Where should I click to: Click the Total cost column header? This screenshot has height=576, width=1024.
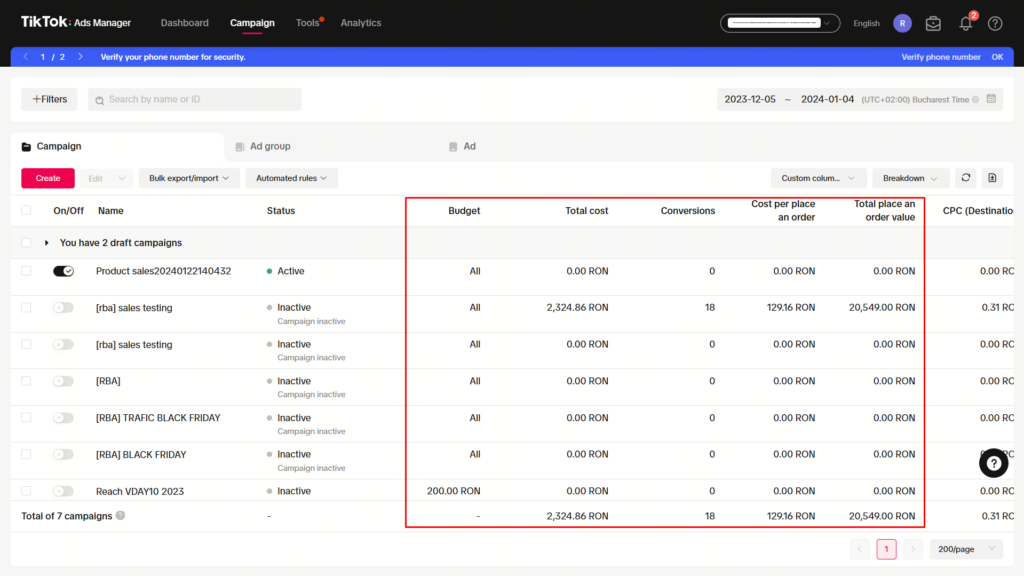586,210
